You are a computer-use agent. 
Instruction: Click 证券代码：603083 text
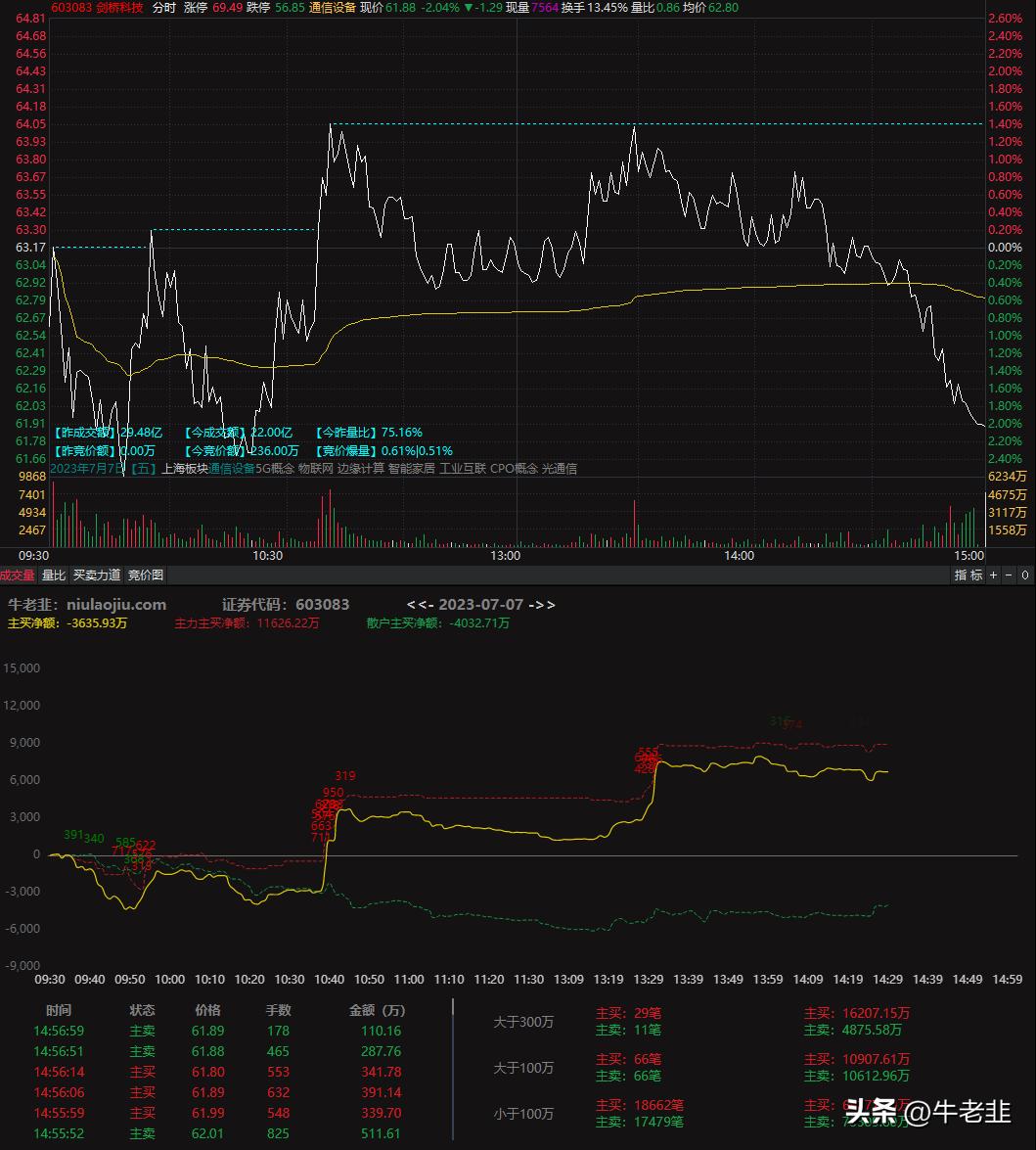pos(286,604)
